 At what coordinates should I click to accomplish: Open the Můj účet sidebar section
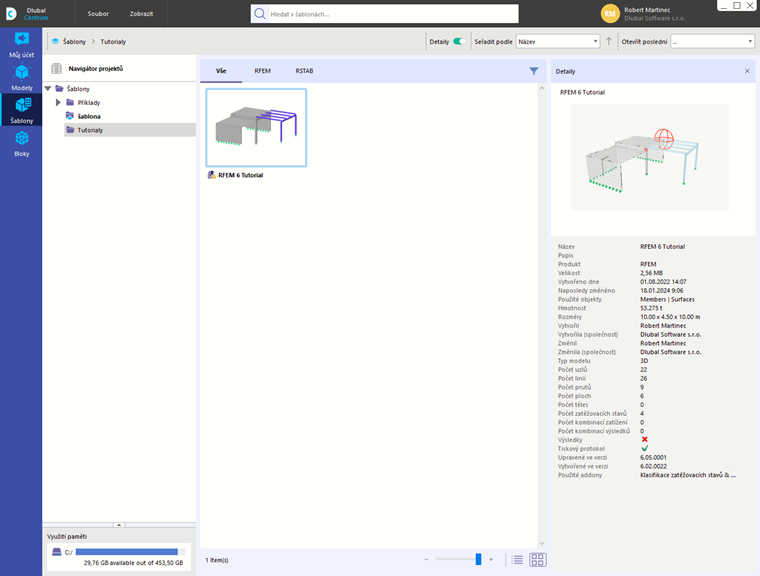click(21, 45)
